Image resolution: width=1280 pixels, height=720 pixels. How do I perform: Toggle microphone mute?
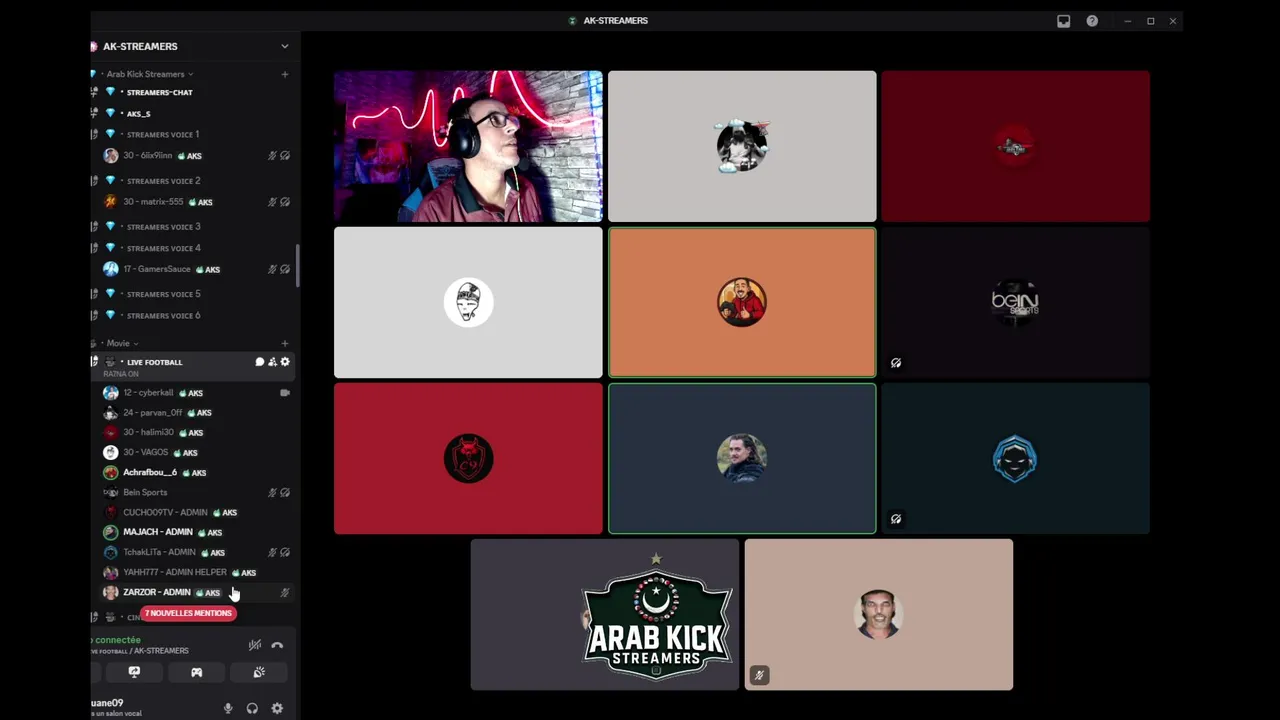point(228,708)
